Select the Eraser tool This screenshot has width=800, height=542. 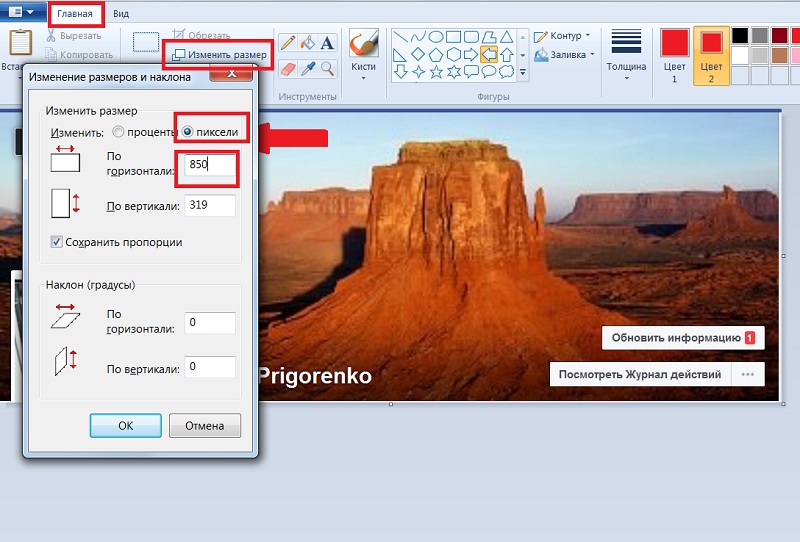coord(288,68)
